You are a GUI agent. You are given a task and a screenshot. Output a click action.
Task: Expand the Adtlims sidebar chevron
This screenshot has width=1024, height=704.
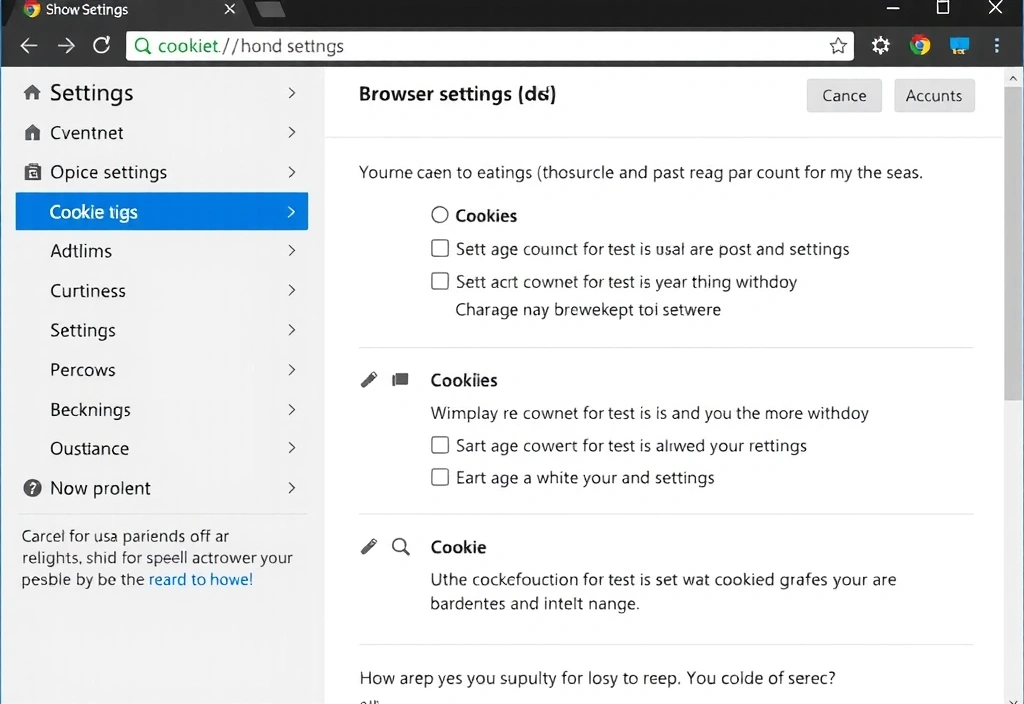[291, 251]
